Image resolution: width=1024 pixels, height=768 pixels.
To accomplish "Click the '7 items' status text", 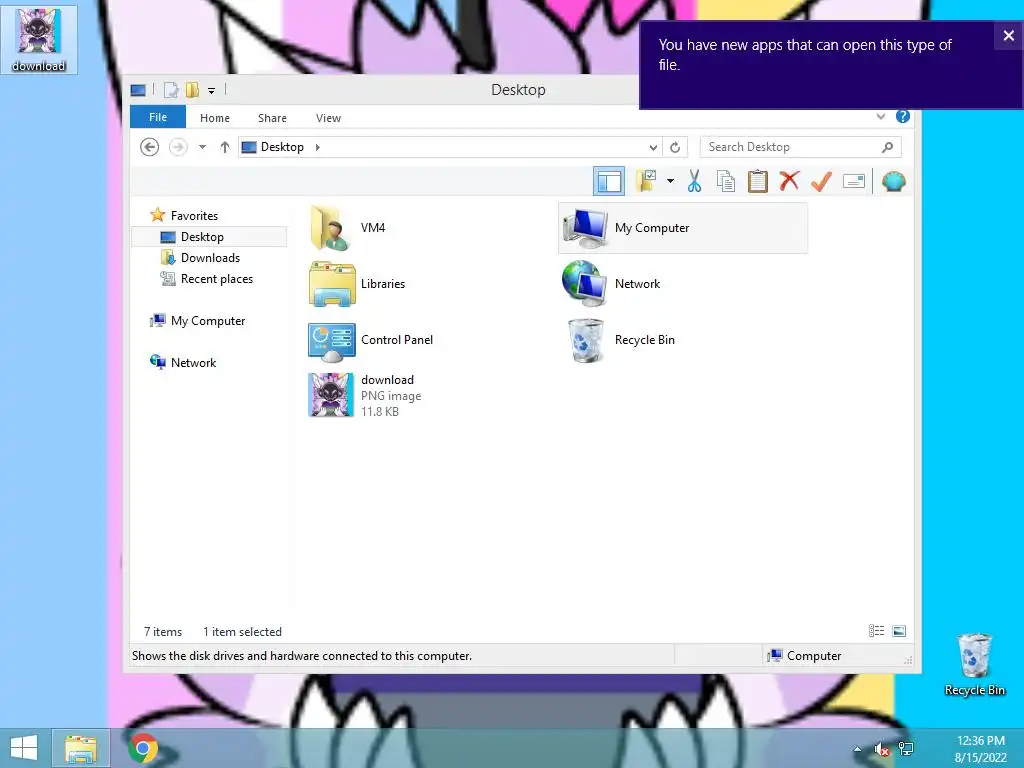I will pos(163,632).
